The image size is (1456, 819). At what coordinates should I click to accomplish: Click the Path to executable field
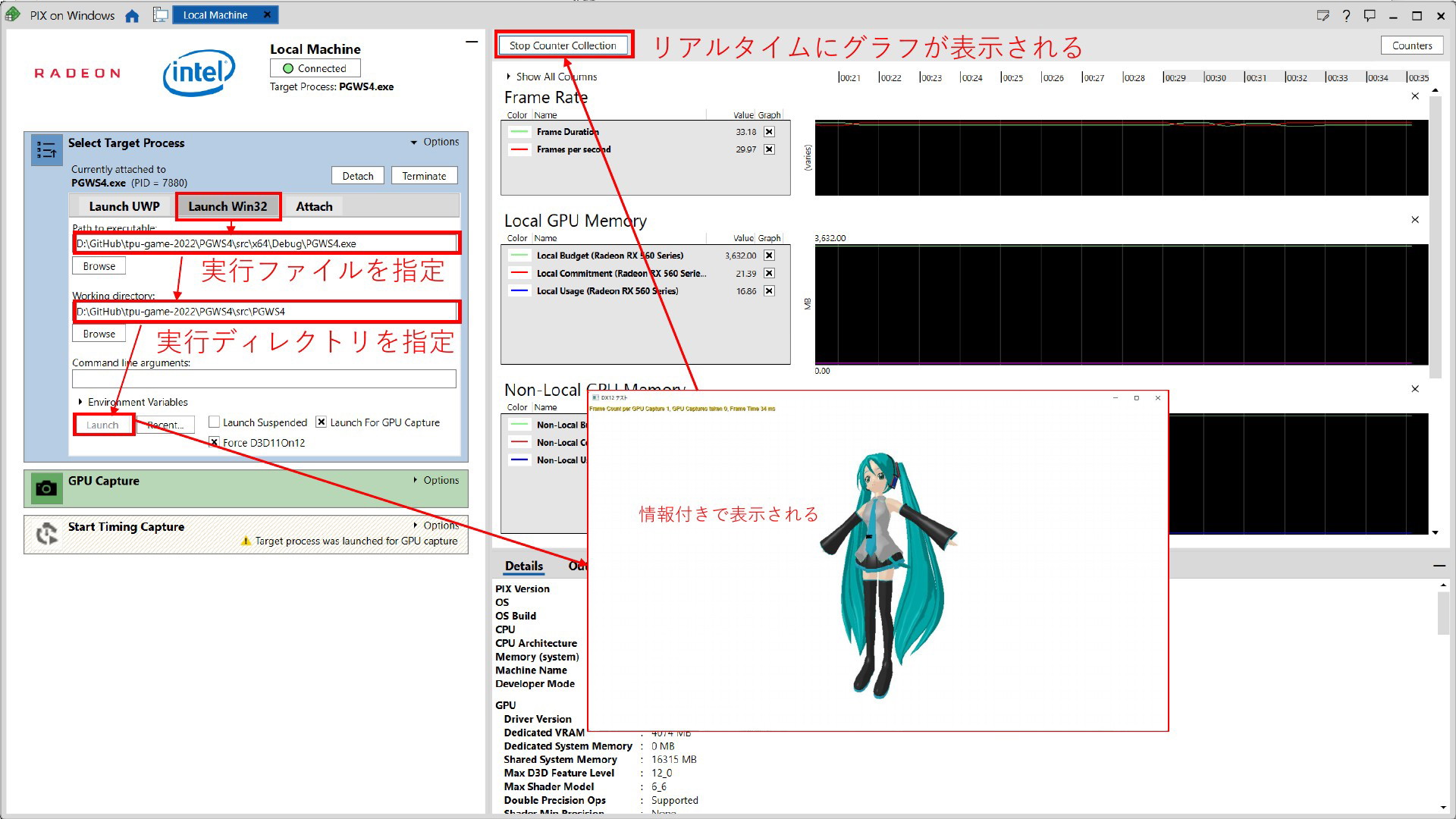(x=266, y=243)
